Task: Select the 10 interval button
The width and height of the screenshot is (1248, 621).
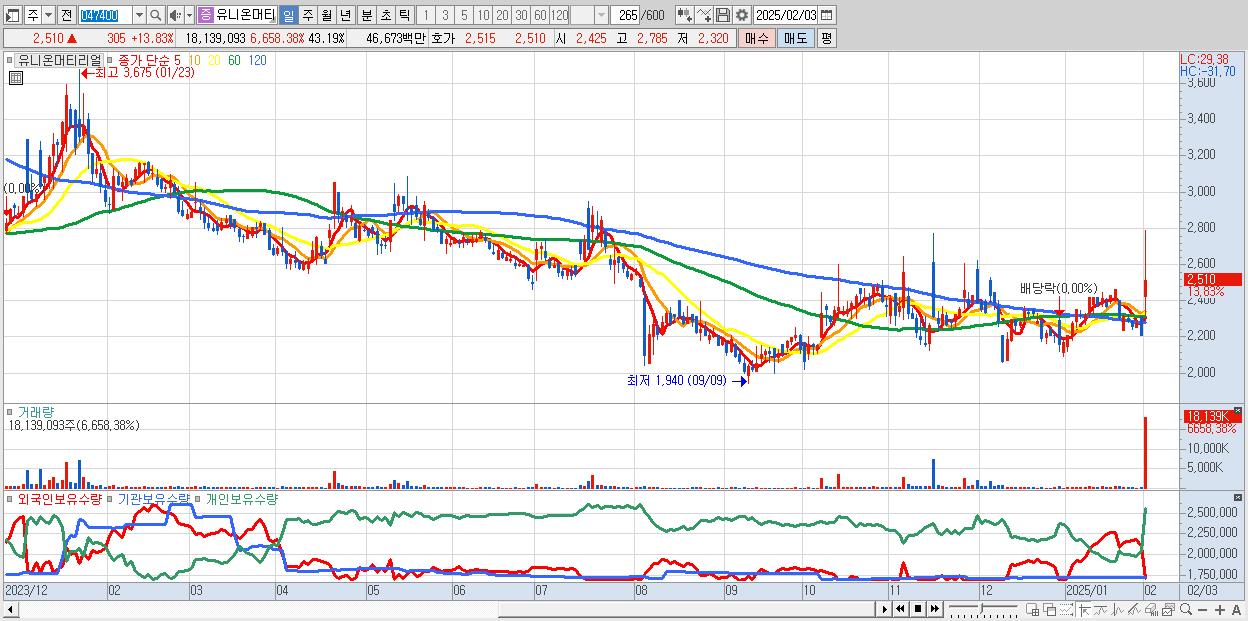Action: click(483, 15)
